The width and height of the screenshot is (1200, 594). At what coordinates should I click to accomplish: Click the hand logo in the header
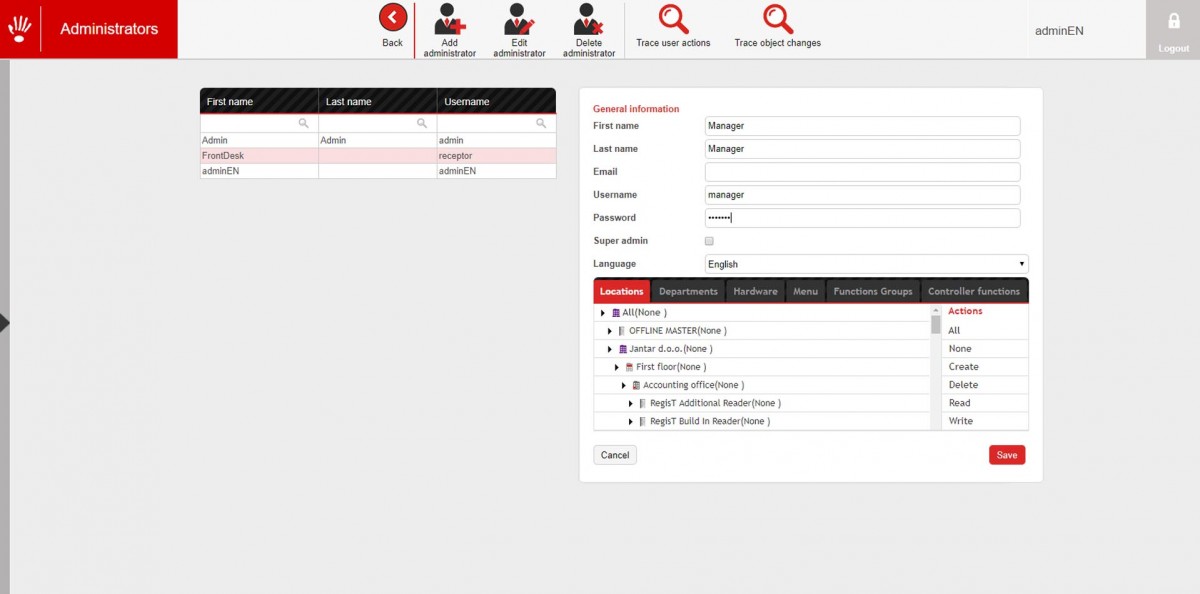coord(20,28)
